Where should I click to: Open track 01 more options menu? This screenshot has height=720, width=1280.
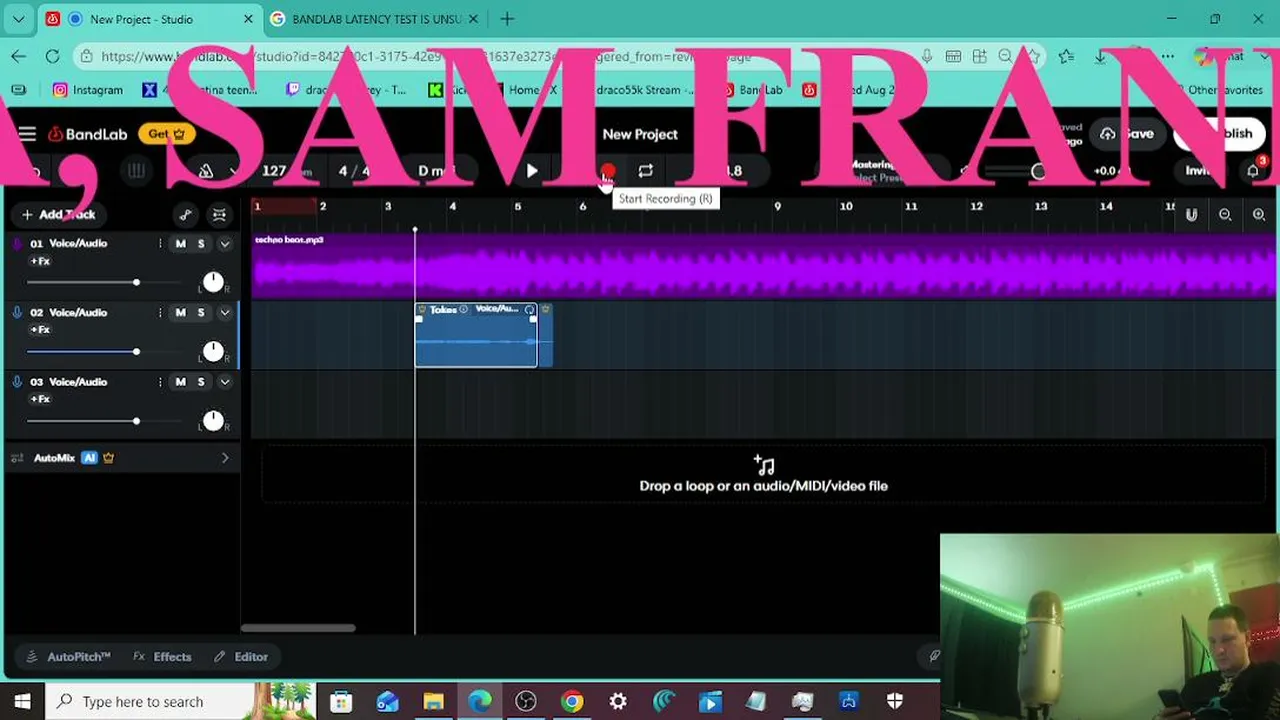point(160,243)
